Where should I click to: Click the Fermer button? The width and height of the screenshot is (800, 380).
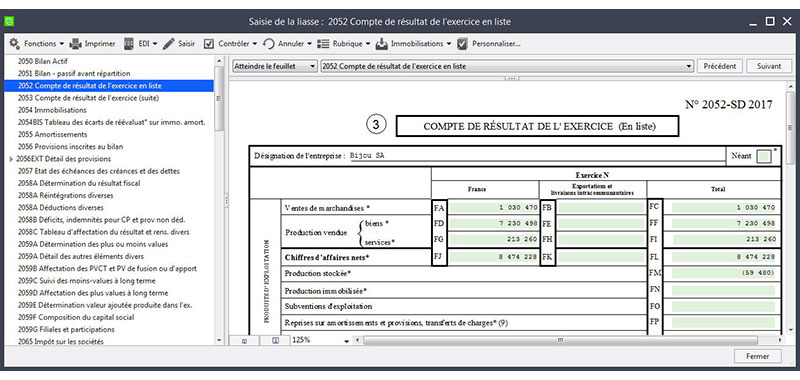pyautogui.click(x=758, y=356)
